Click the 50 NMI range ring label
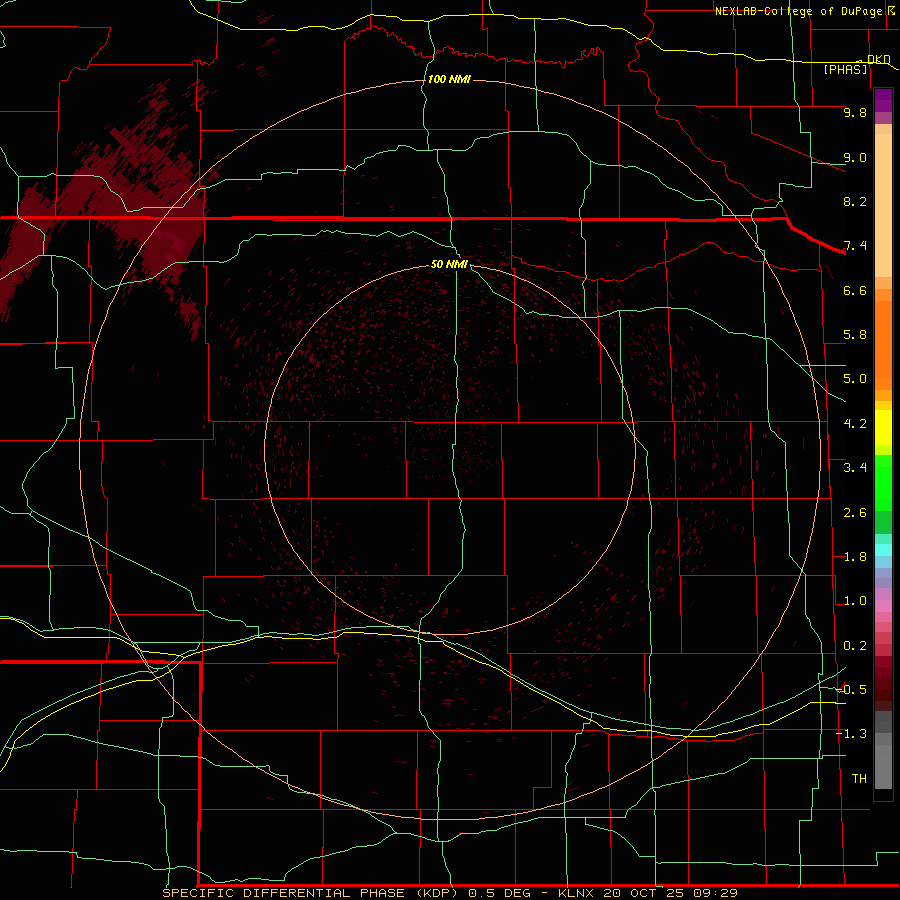900x900 pixels. click(x=449, y=264)
